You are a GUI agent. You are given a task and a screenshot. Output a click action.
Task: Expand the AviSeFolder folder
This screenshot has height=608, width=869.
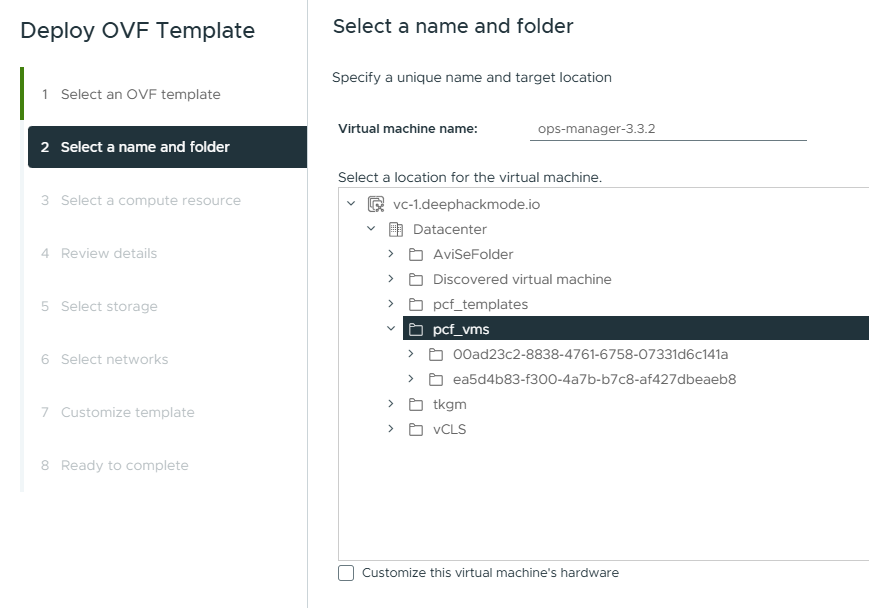391,253
